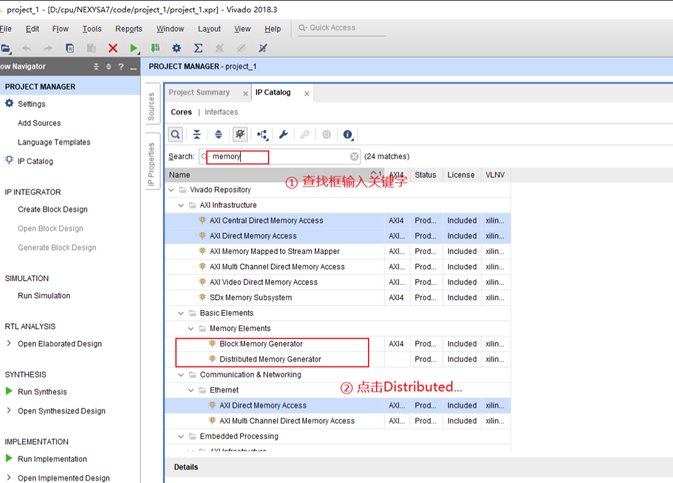Click the Run green arrow in main toolbar
Viewport: 673px width, 483px height.
(134, 48)
